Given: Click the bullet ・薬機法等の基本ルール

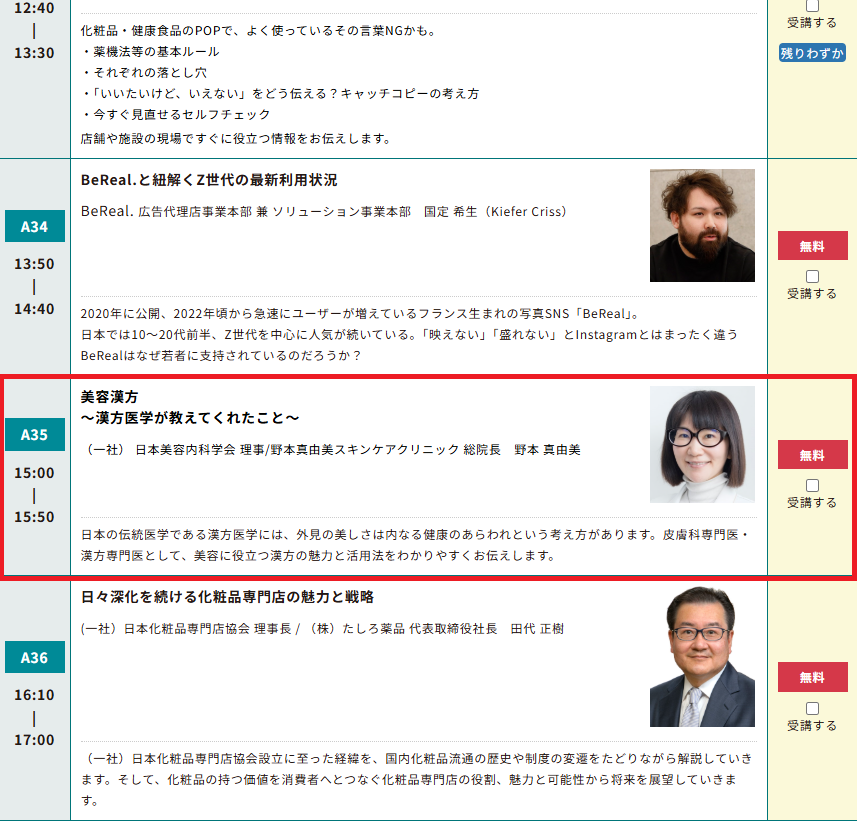Looking at the screenshot, I should point(150,51).
